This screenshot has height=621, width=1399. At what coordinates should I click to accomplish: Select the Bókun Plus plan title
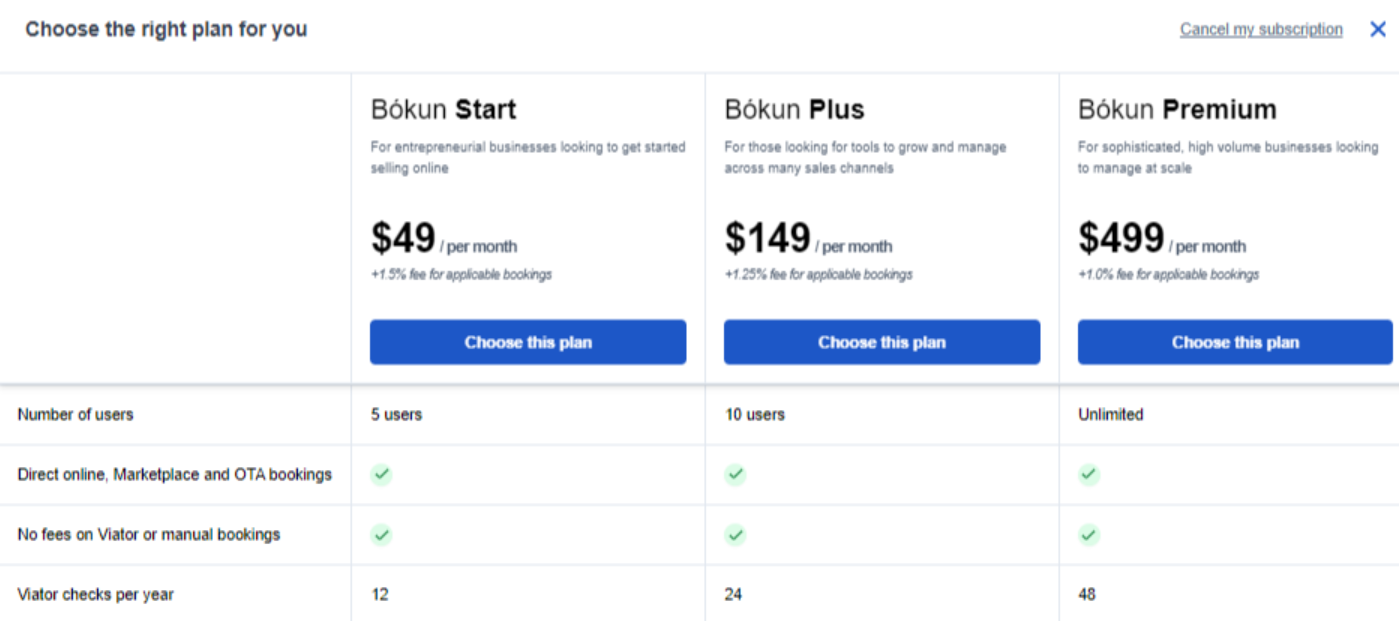click(794, 109)
